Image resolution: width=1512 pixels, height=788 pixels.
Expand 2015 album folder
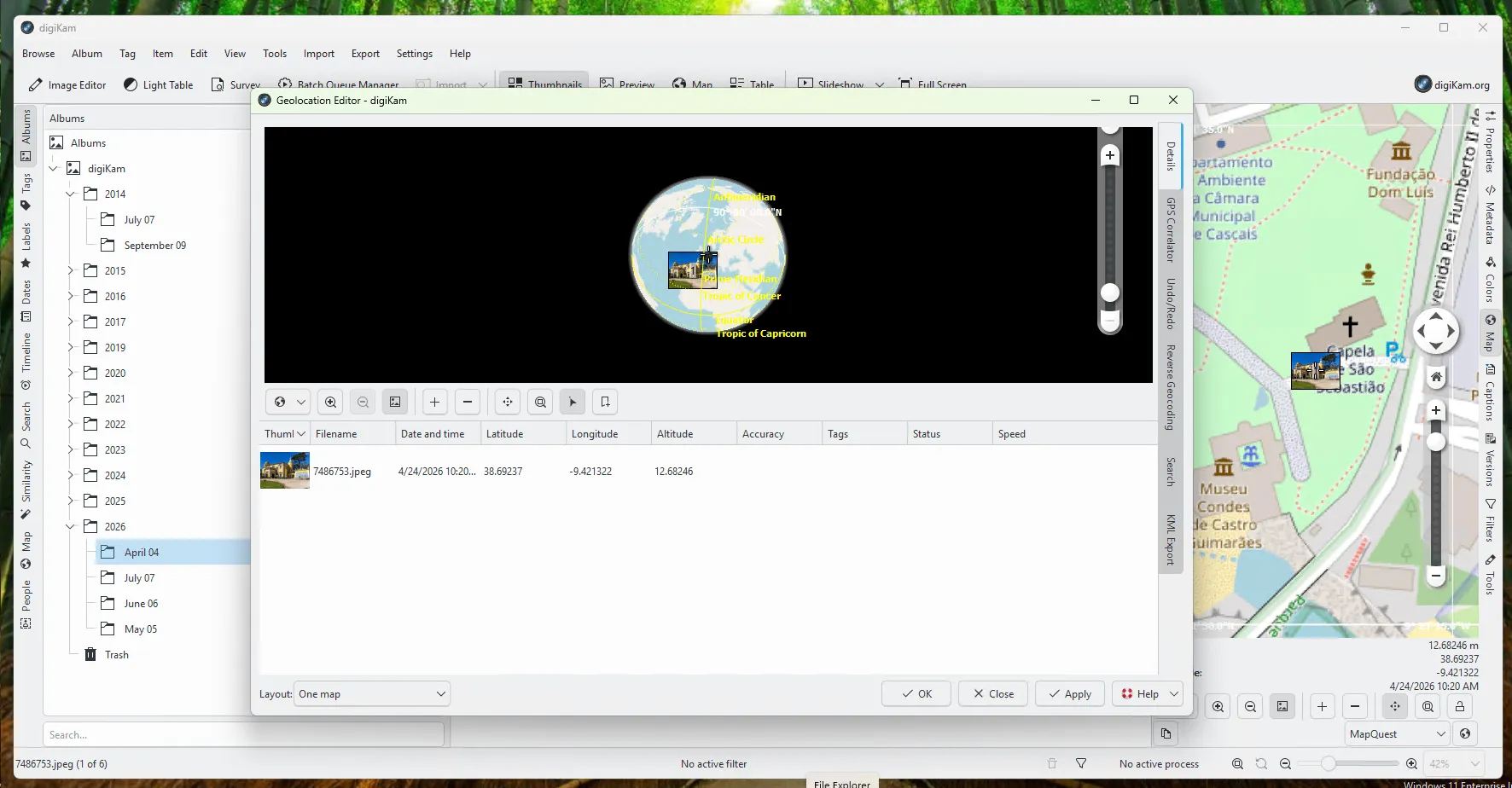pyautogui.click(x=71, y=271)
